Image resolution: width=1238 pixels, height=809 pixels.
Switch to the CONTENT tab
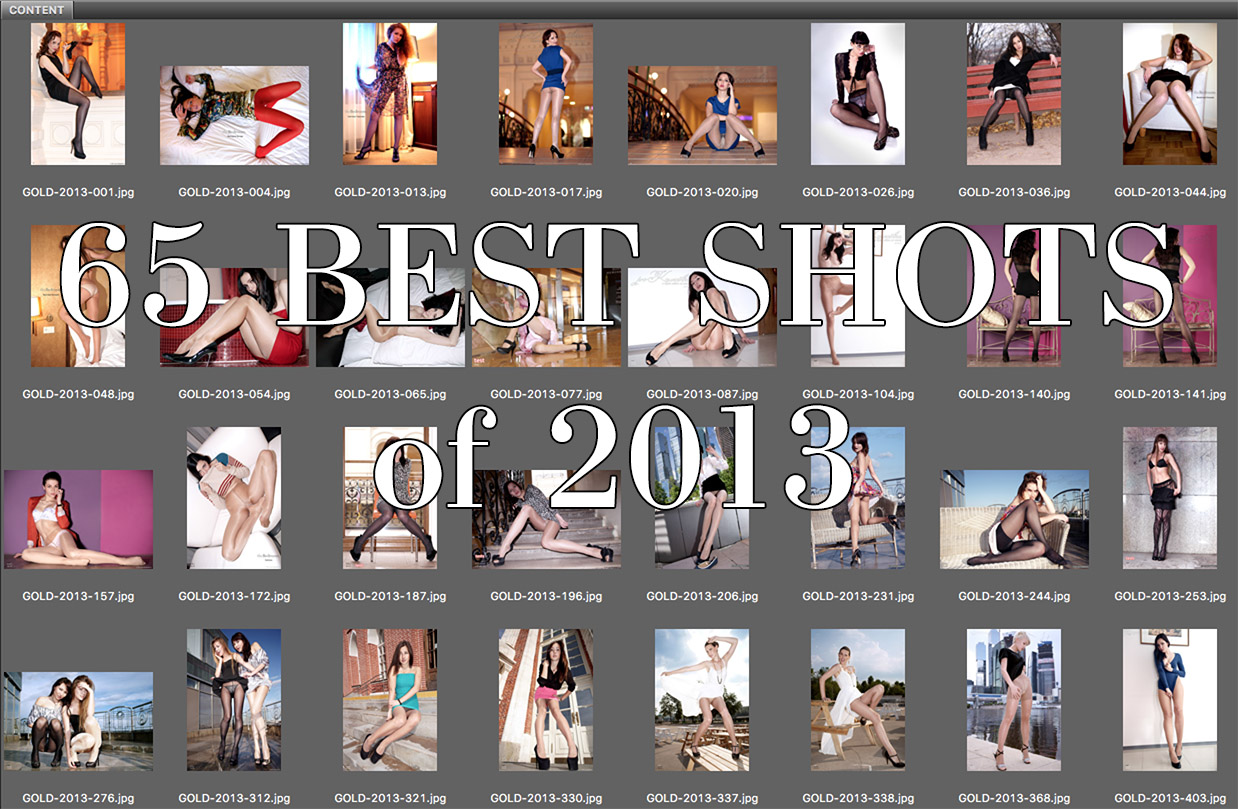[x=37, y=9]
